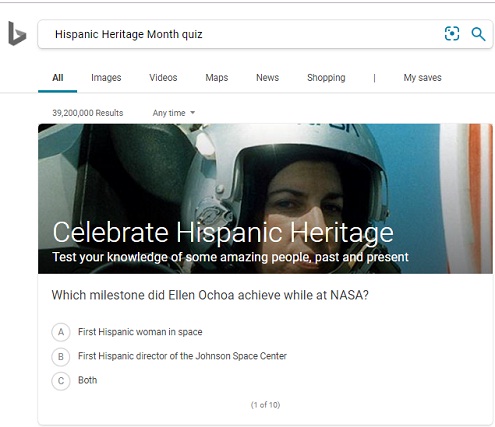Open the News tab
Image resolution: width=495 pixels, height=427 pixels.
click(x=267, y=78)
